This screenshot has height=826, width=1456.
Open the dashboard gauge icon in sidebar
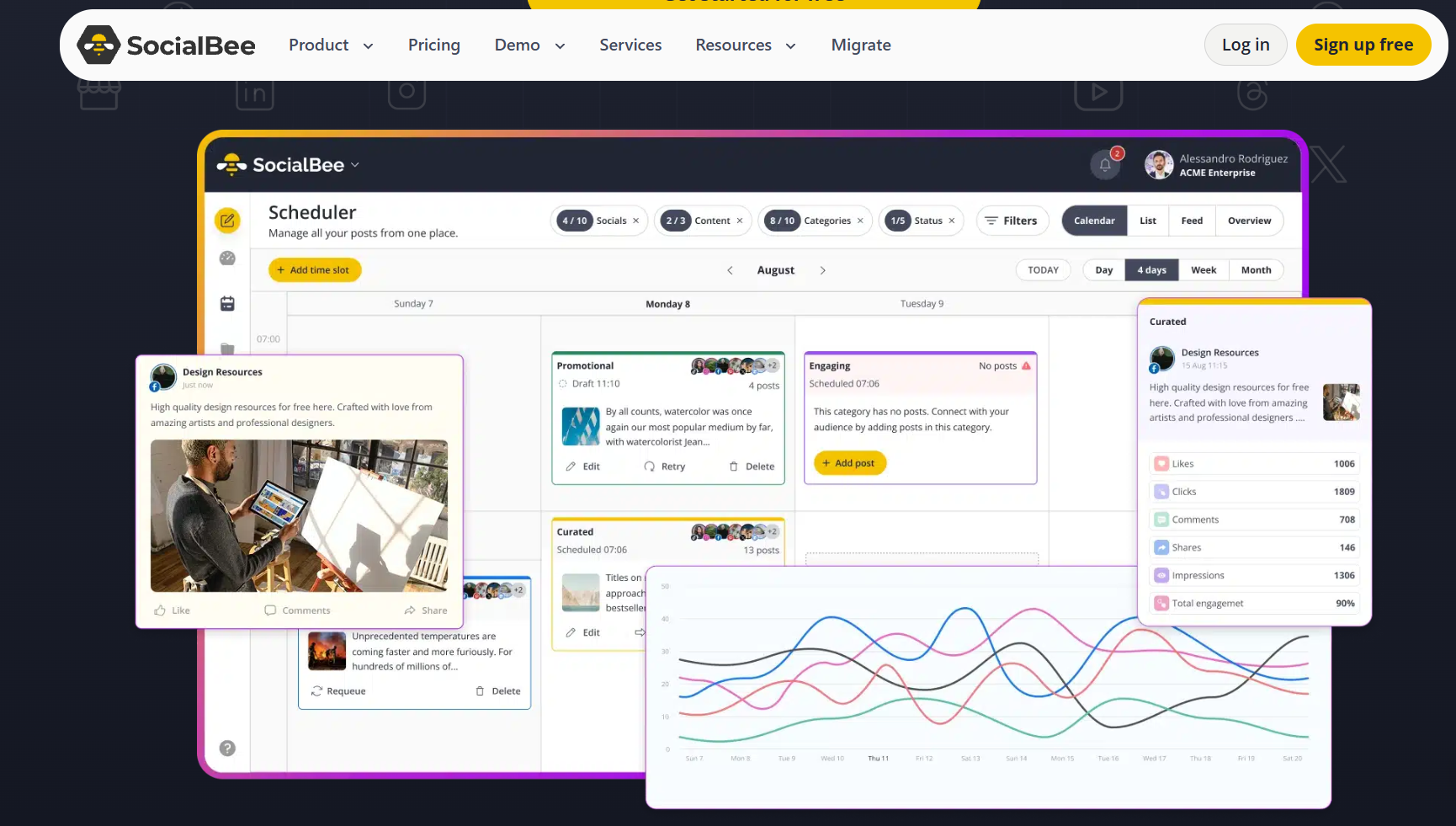coord(227,258)
